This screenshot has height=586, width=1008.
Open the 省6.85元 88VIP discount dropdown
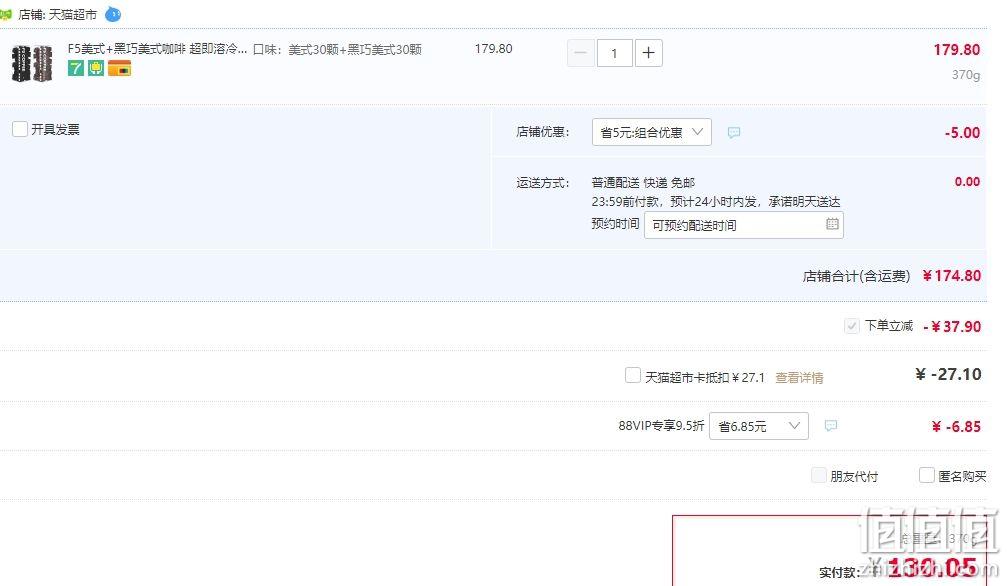759,426
